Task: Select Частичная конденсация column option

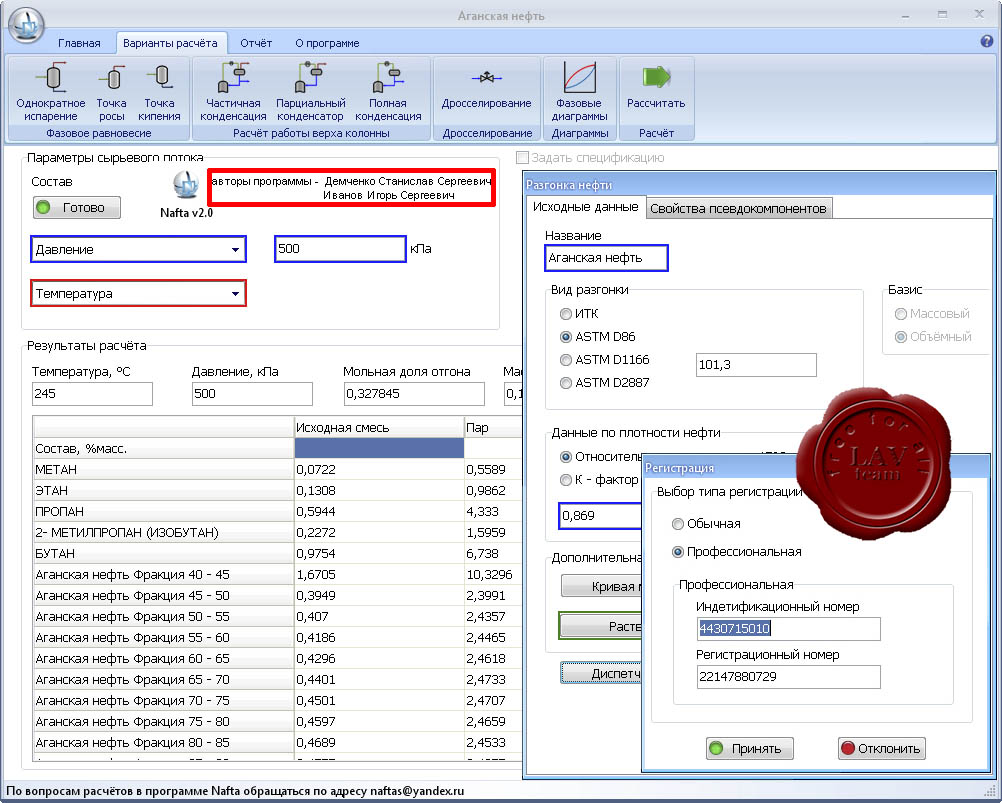Action: [233, 91]
